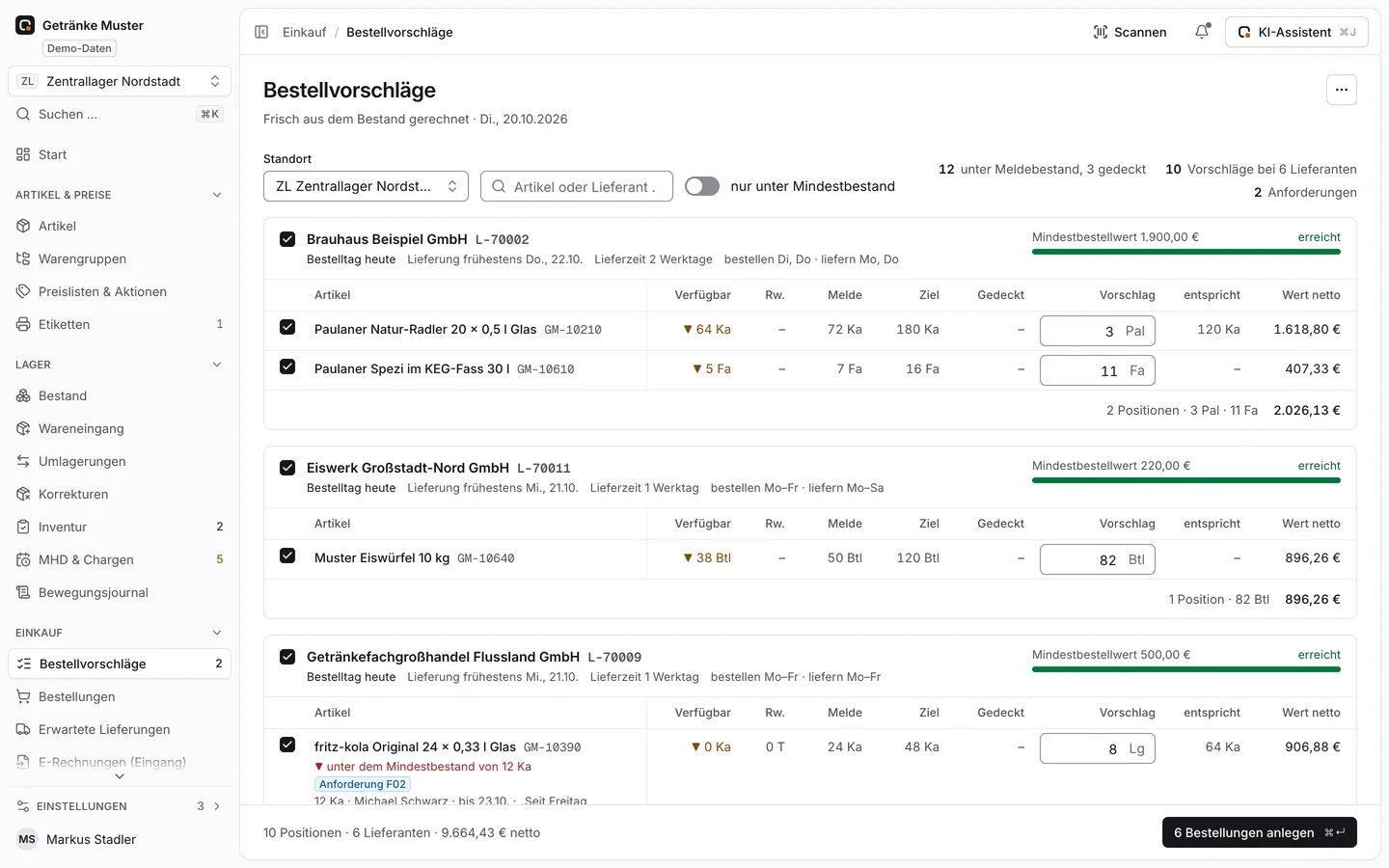This screenshot has width=1389, height=868.
Task: Uncheck the Eiswerk Großstadt-Nord GmbH checkbox
Action: pos(287,467)
